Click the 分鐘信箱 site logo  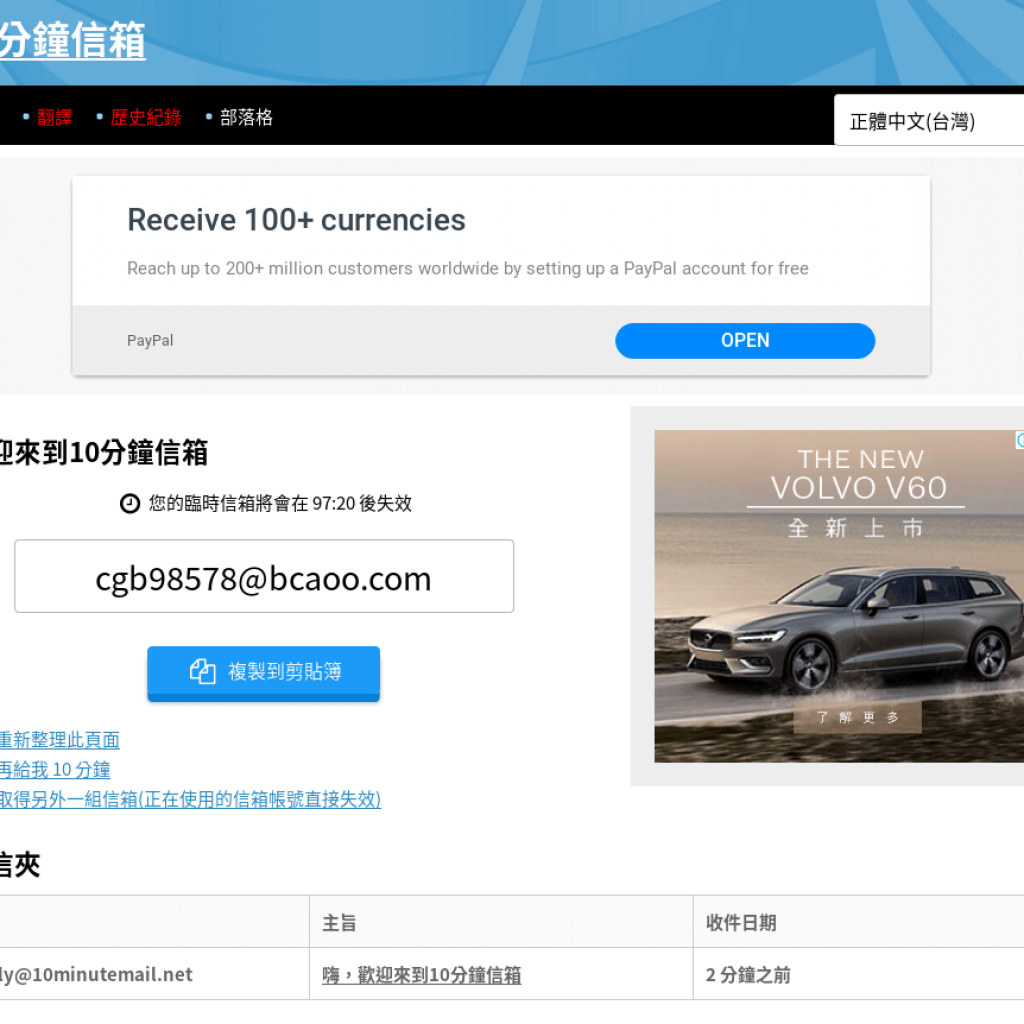coord(72,40)
